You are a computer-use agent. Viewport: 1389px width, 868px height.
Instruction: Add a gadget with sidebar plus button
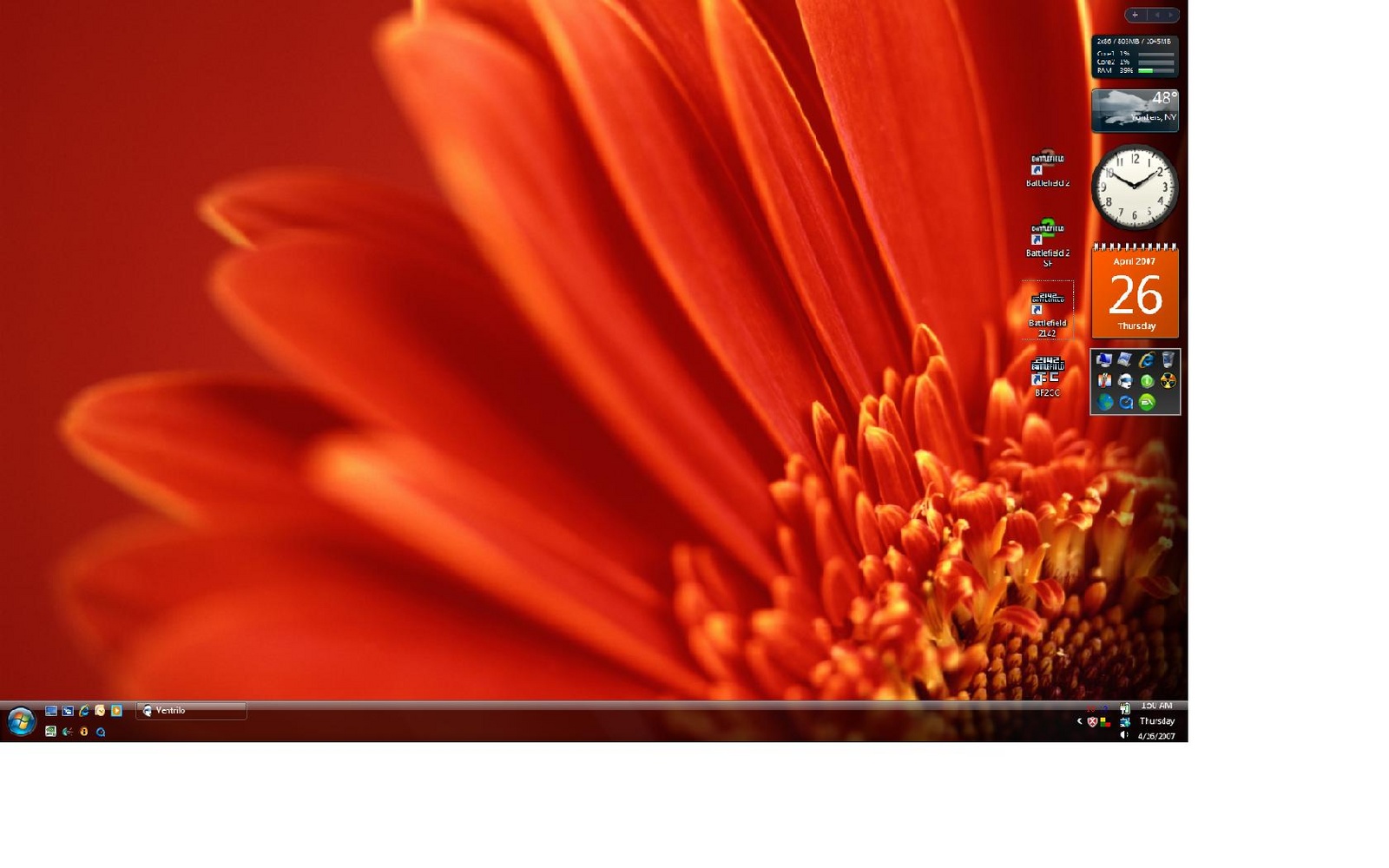pyautogui.click(x=1135, y=15)
